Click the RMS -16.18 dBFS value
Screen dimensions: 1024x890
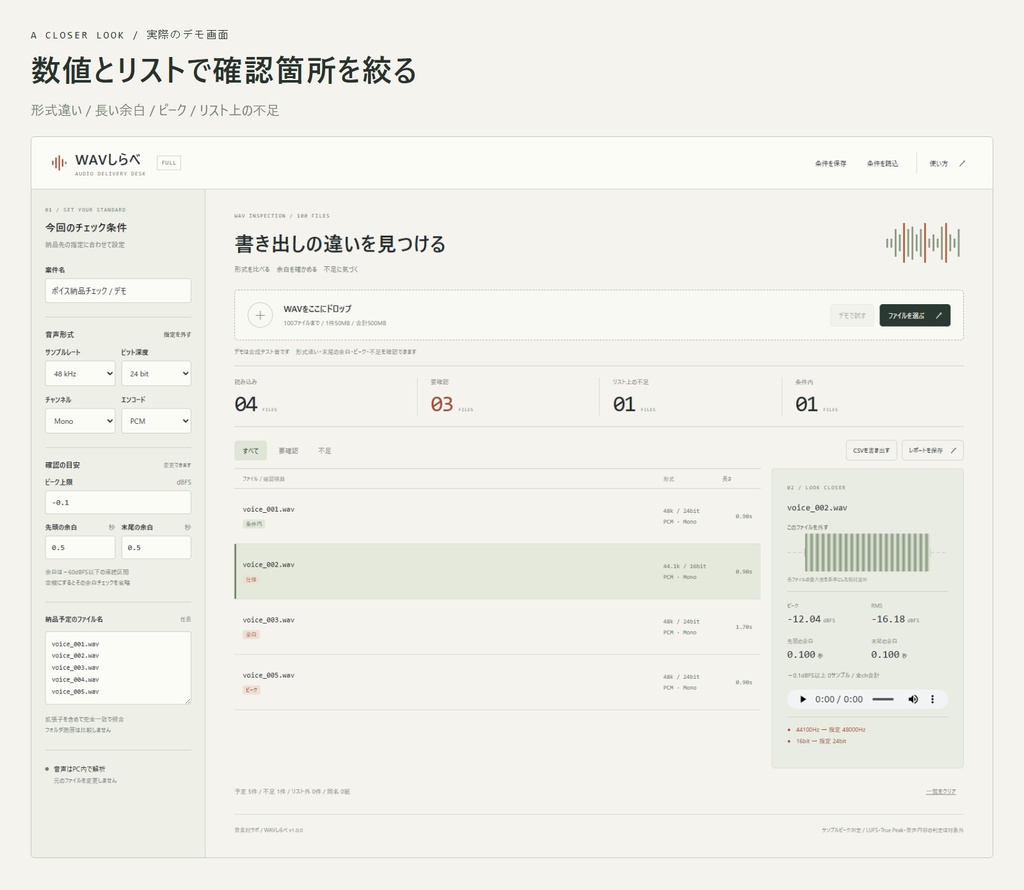point(895,619)
